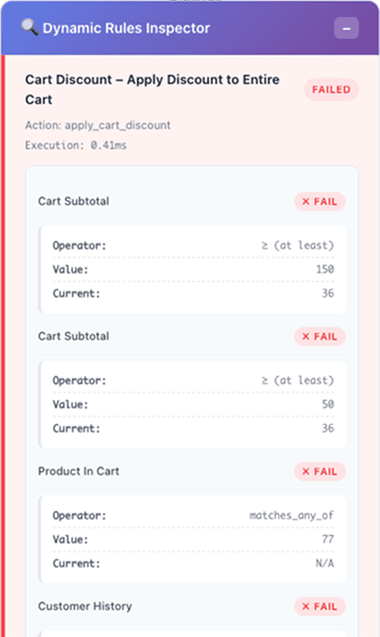Click the first at least operator row

pos(193,245)
